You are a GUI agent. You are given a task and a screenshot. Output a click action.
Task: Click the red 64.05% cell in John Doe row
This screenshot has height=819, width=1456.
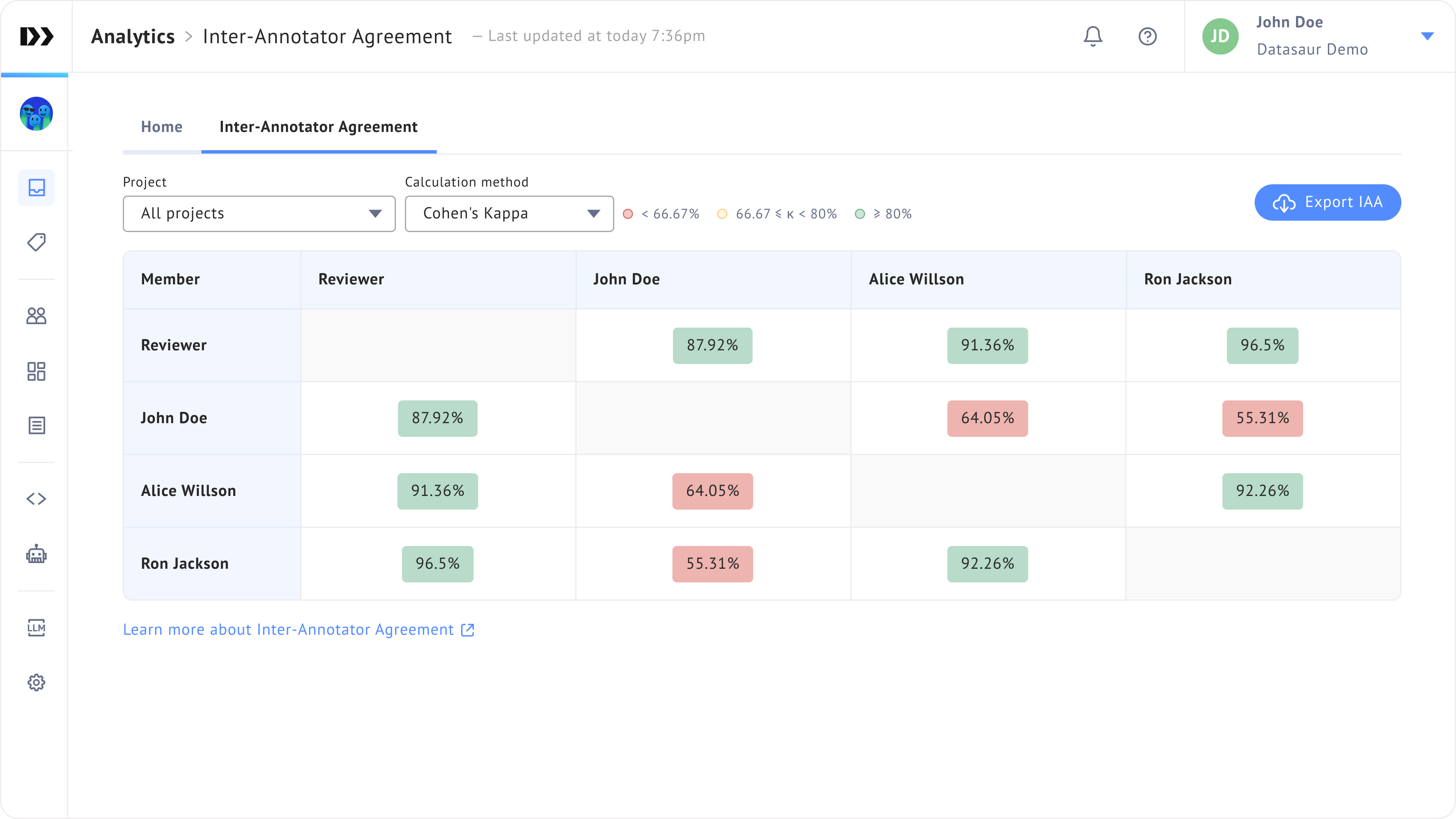[987, 418]
